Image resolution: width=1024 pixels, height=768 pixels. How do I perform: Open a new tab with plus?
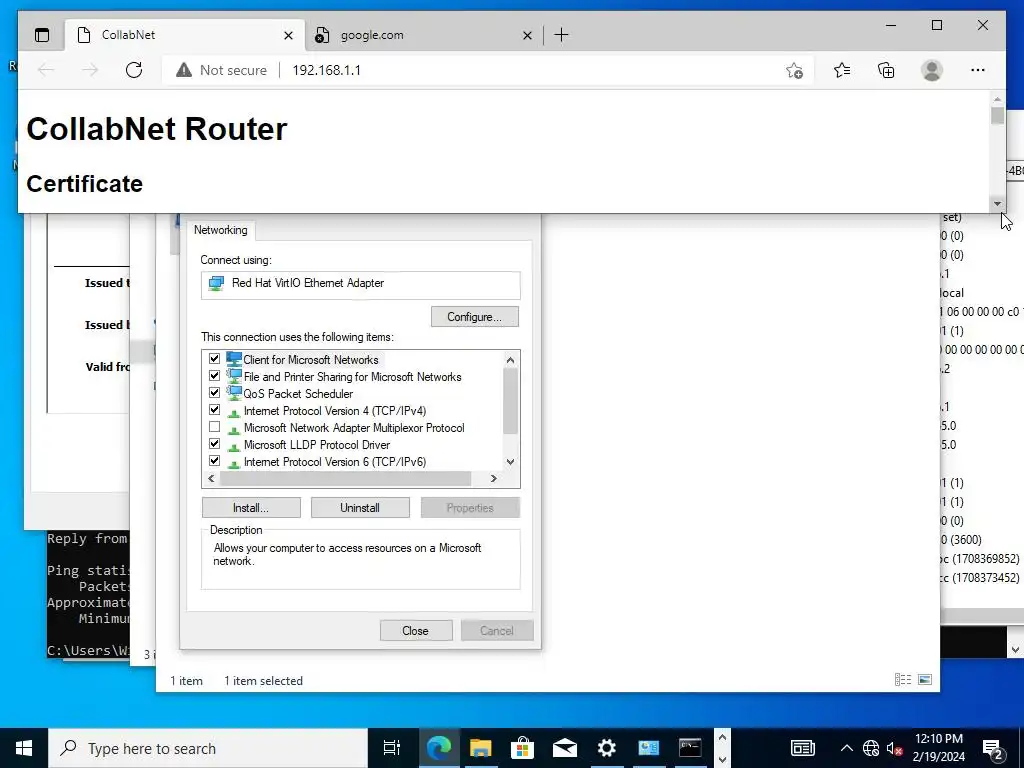pos(561,35)
